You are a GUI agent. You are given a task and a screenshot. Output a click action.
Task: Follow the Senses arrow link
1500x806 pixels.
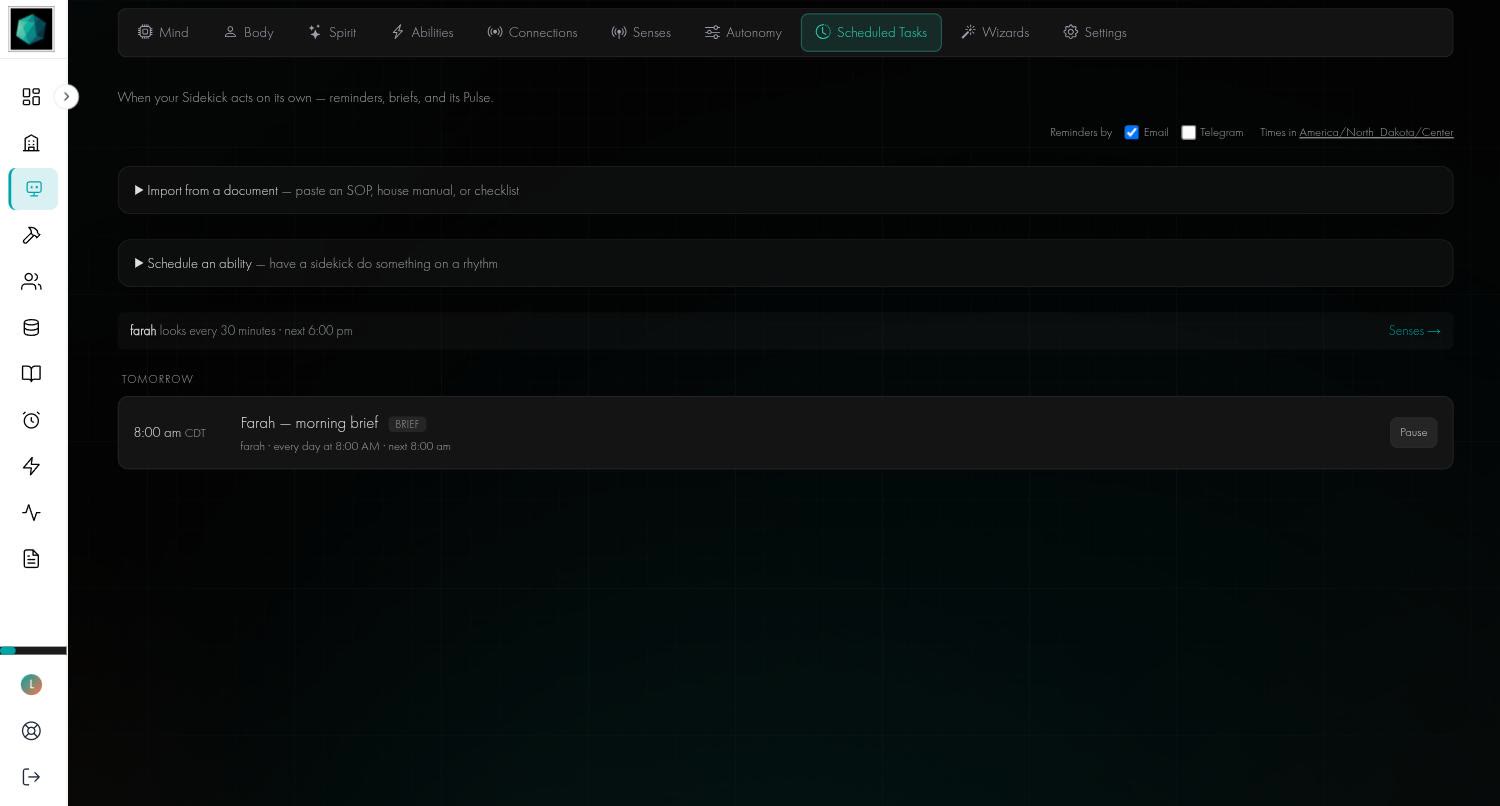(1414, 331)
